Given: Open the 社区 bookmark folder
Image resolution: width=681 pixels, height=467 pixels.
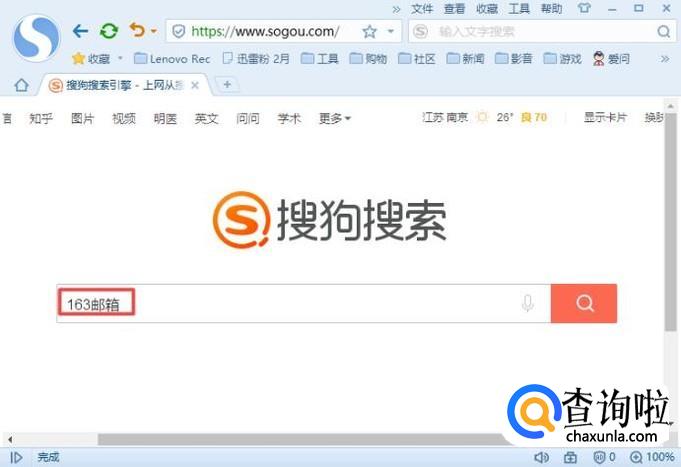Looking at the screenshot, I should (417, 59).
